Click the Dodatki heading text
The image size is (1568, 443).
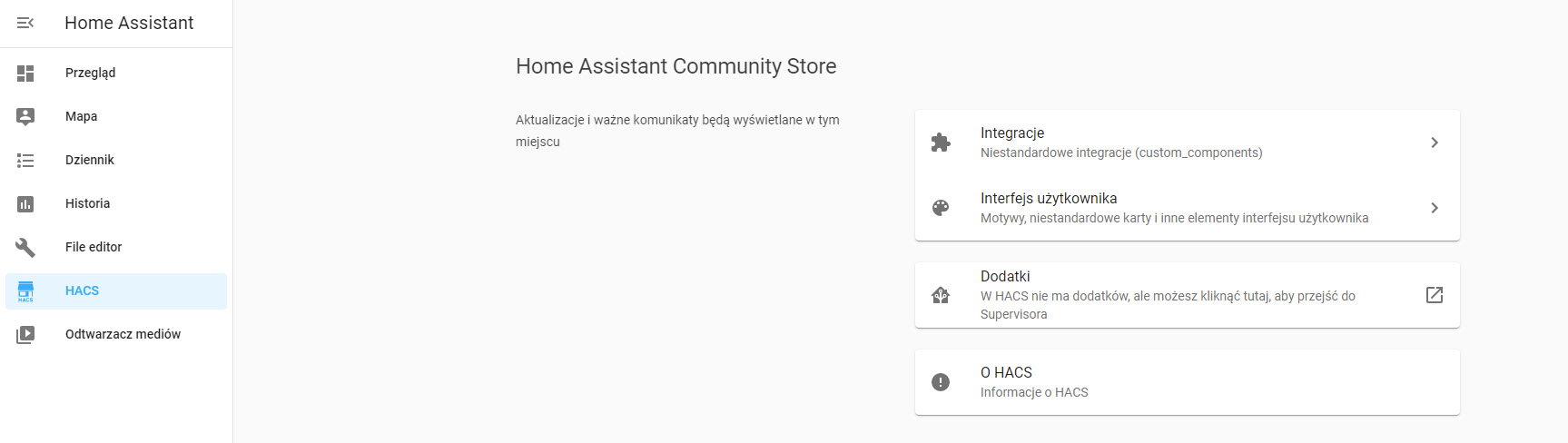[1005, 276]
